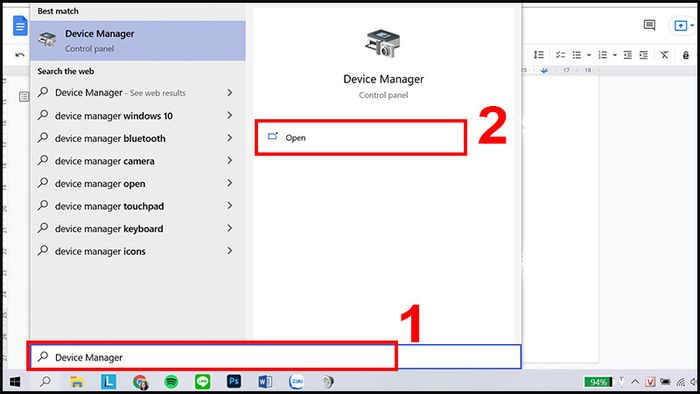Open Google Chrome from the taskbar
The height and width of the screenshot is (394, 700).
point(140,382)
